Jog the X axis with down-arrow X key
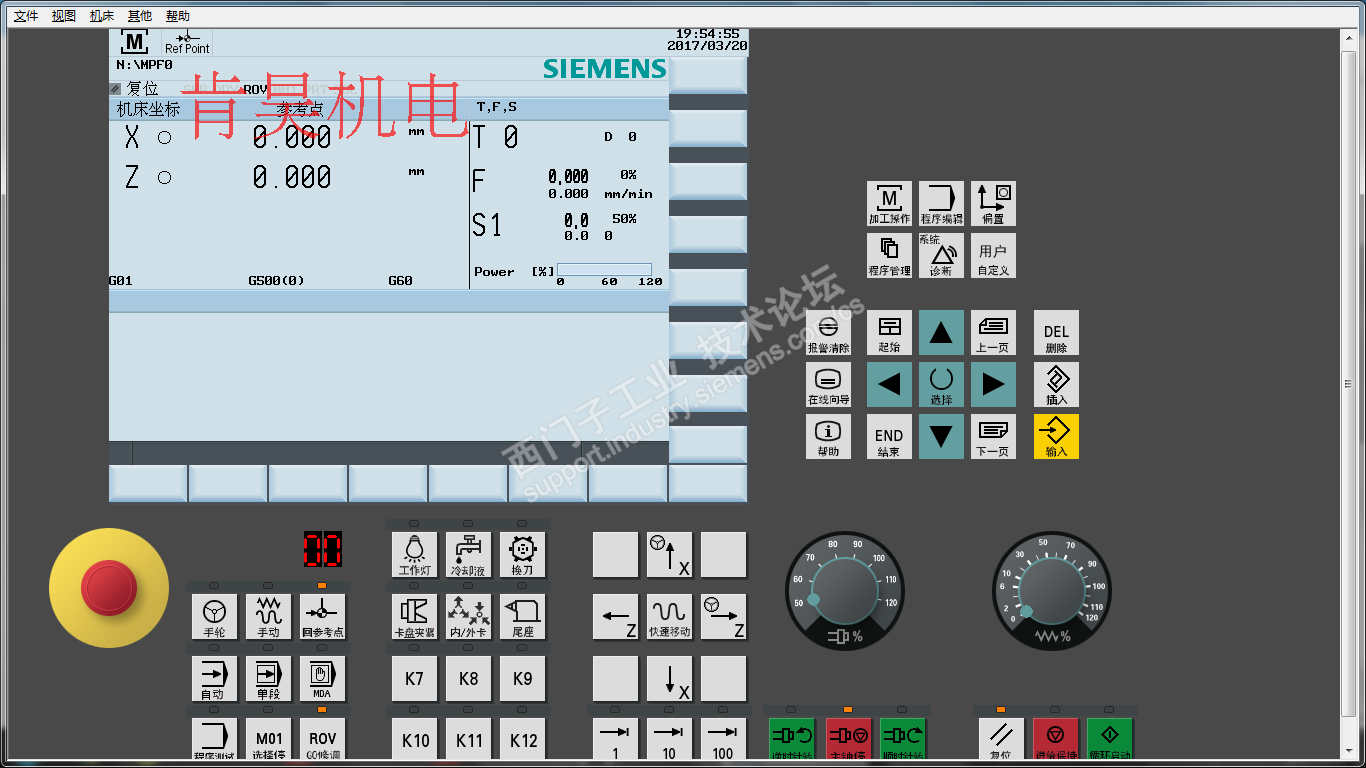This screenshot has height=768, width=1366. (669, 679)
